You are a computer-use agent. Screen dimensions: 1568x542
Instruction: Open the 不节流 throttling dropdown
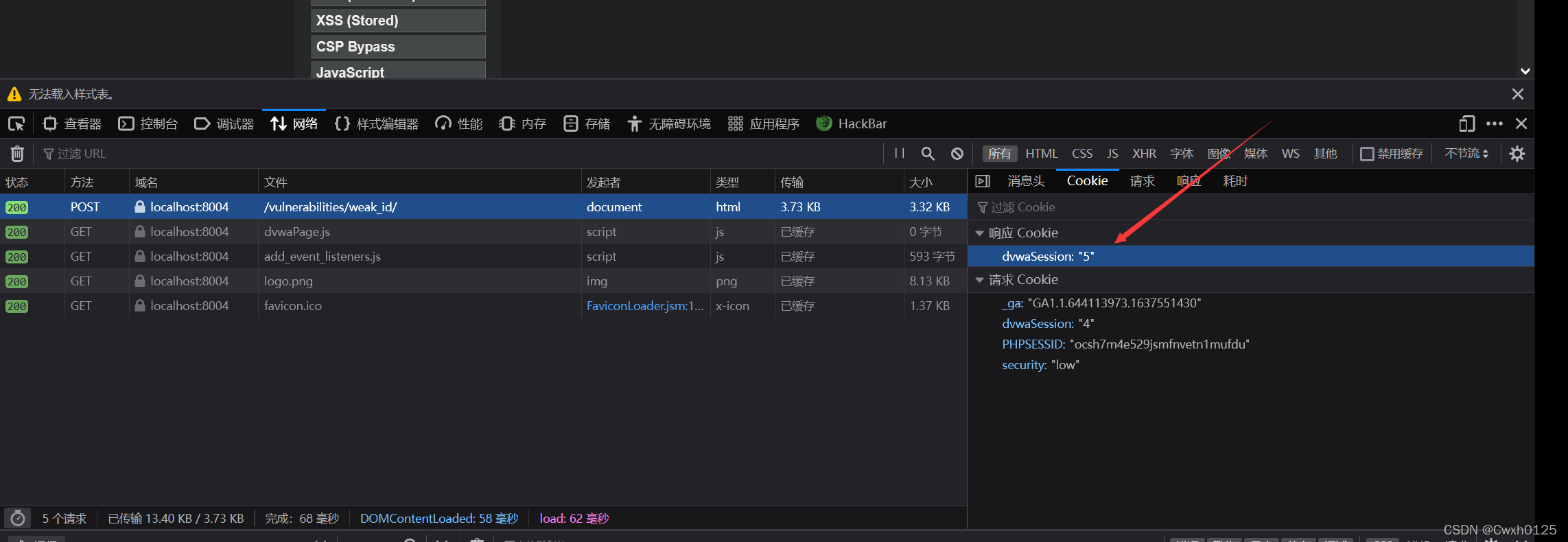(1466, 154)
